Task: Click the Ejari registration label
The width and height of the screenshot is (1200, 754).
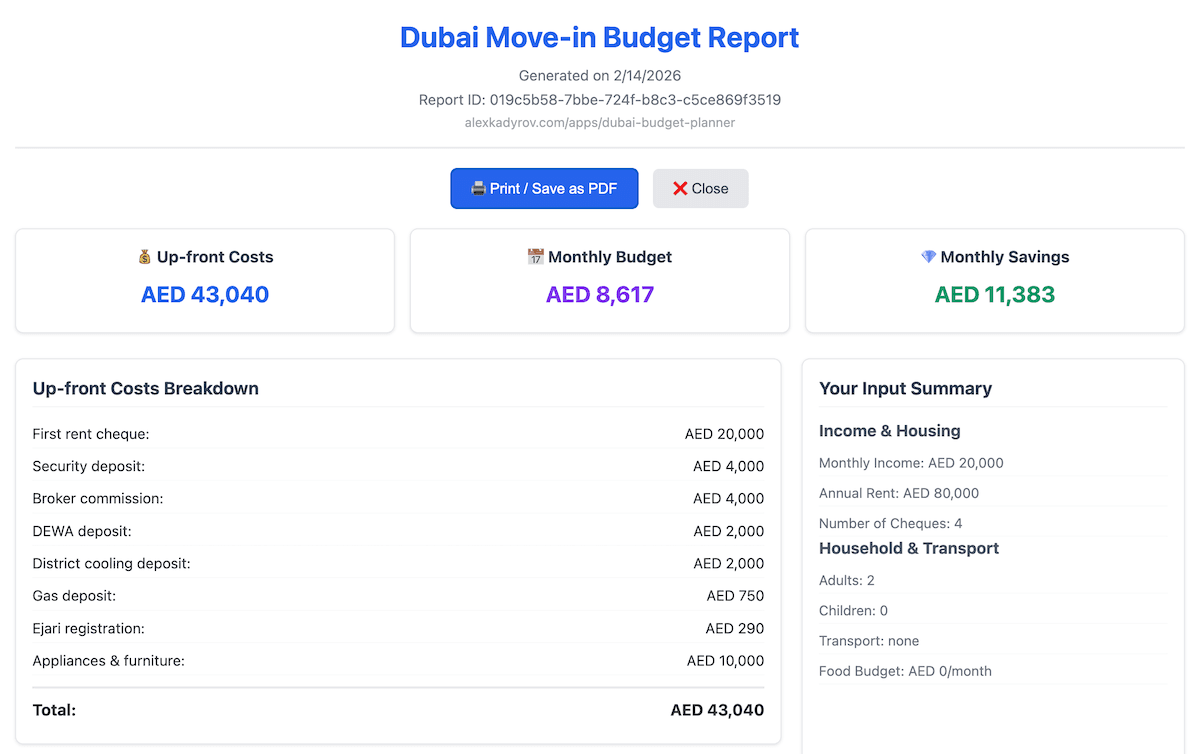Action: coord(89,628)
